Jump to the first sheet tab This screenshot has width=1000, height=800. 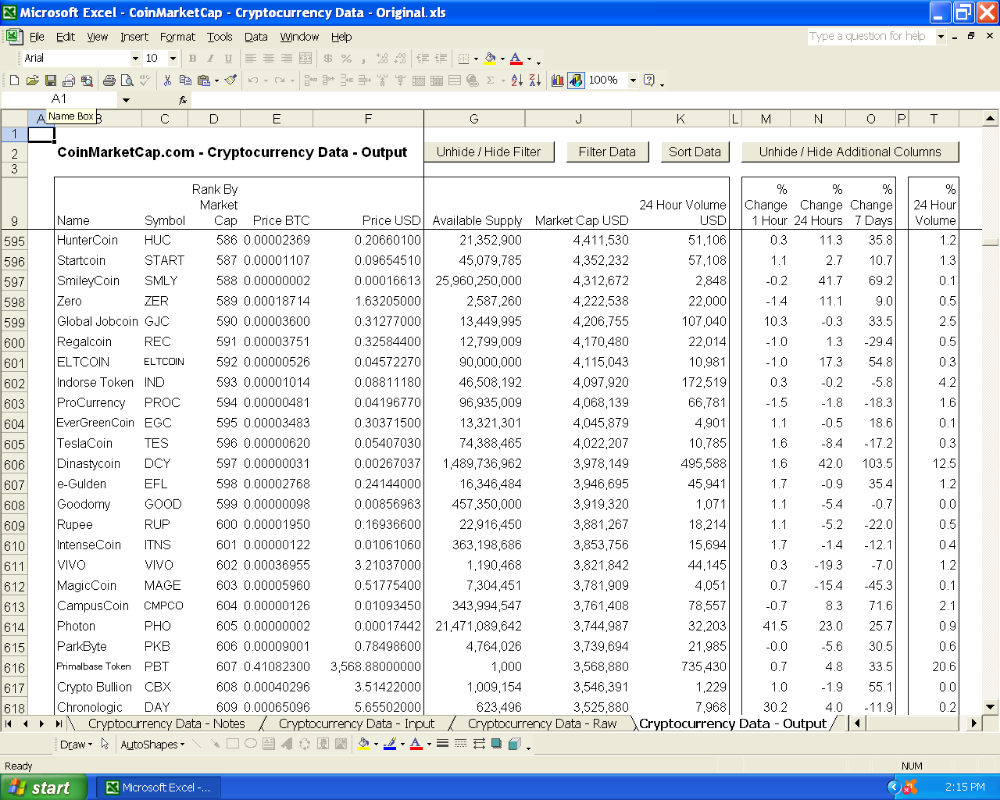click(9, 723)
